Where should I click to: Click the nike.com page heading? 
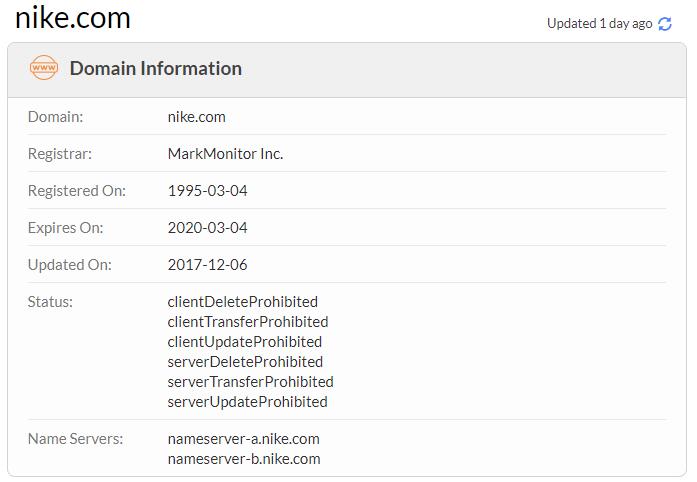tap(73, 18)
